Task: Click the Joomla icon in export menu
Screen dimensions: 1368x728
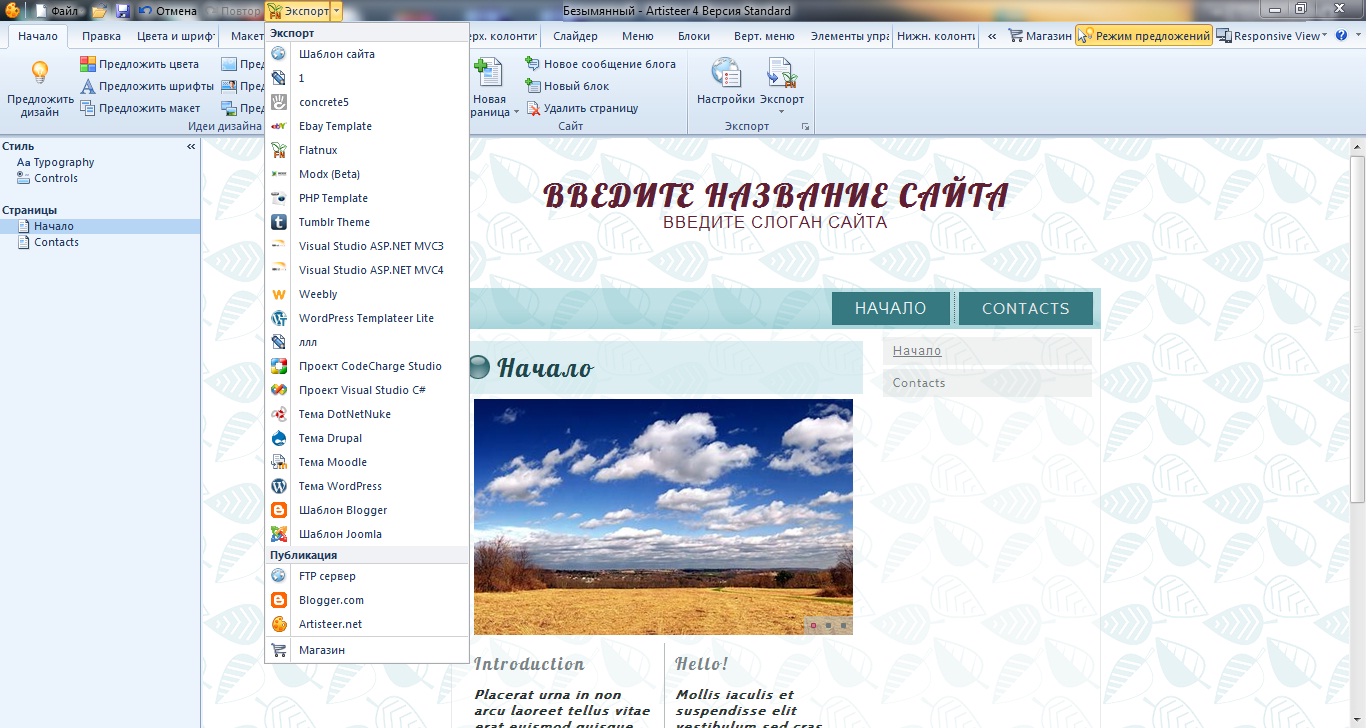Action: (279, 534)
